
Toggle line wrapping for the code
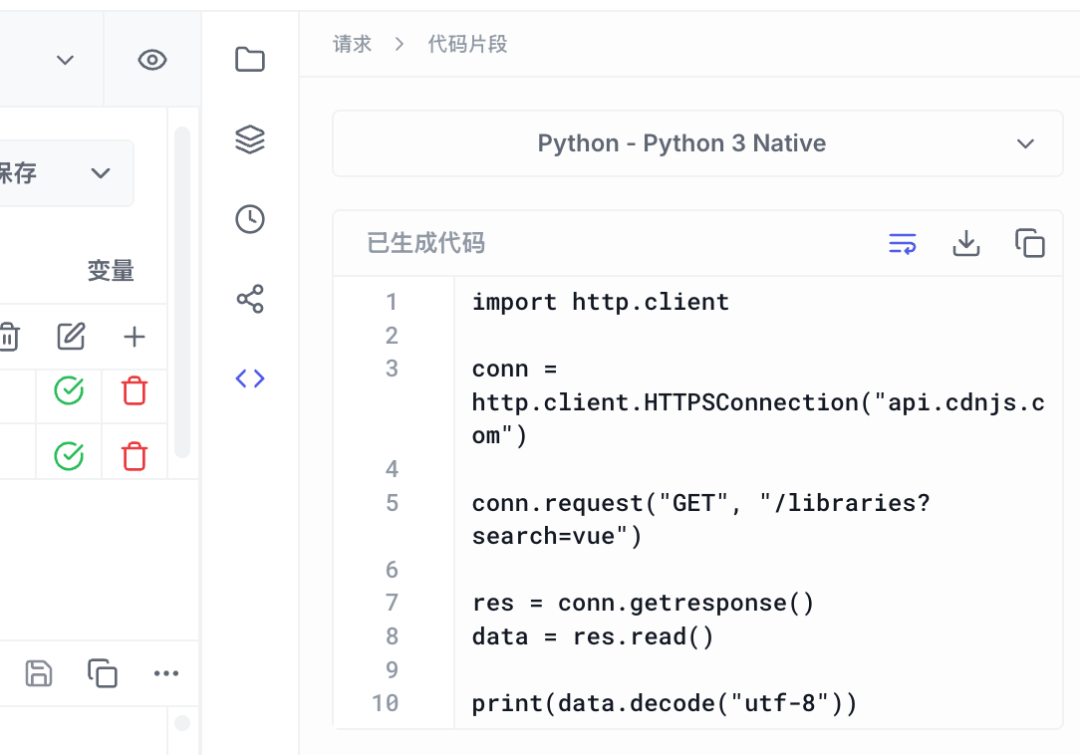901,242
